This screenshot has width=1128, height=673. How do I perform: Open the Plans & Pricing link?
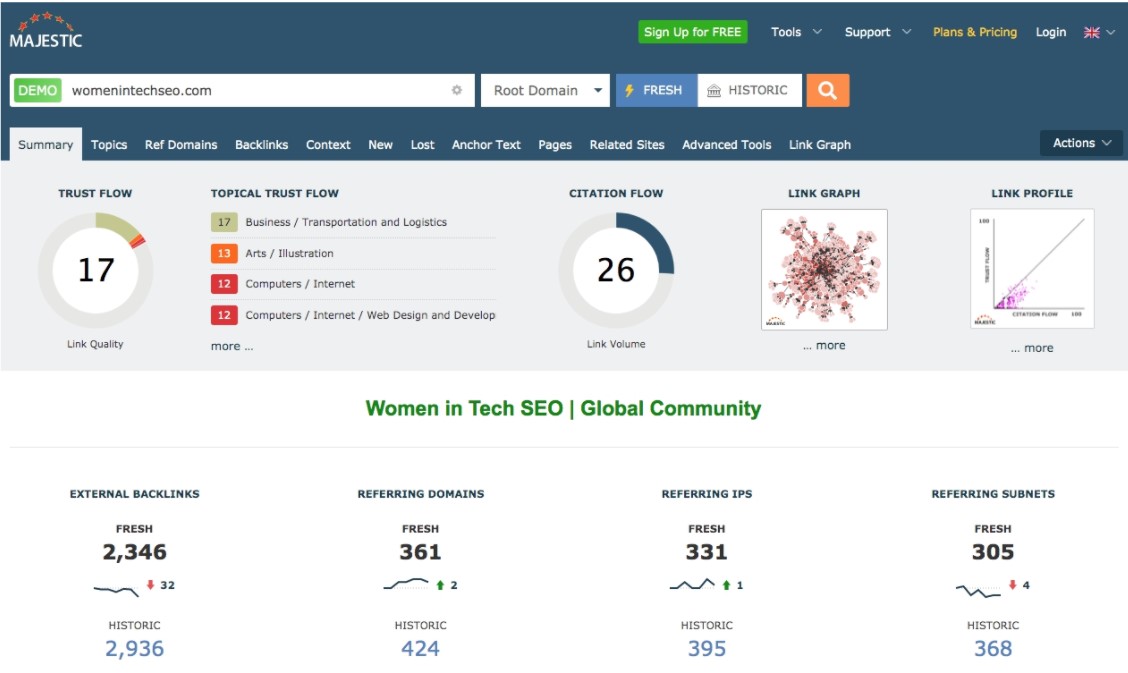[974, 32]
